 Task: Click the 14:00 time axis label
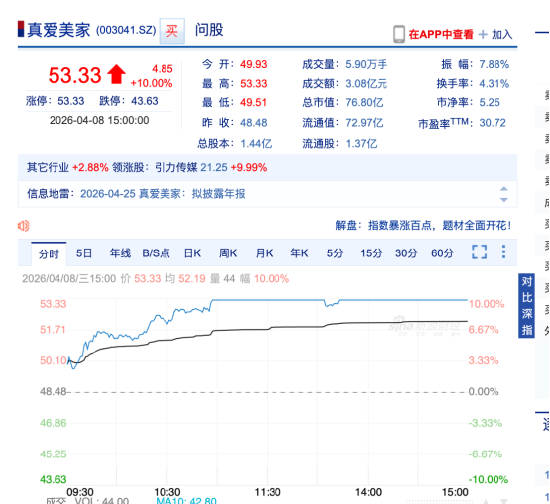pos(368,492)
